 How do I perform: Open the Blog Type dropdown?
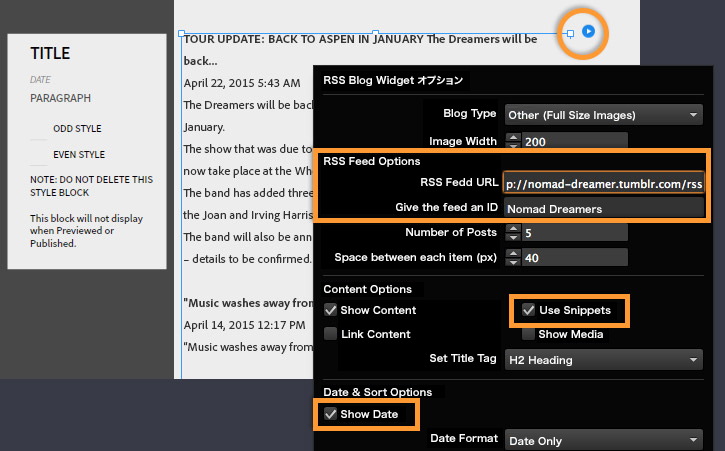603,115
